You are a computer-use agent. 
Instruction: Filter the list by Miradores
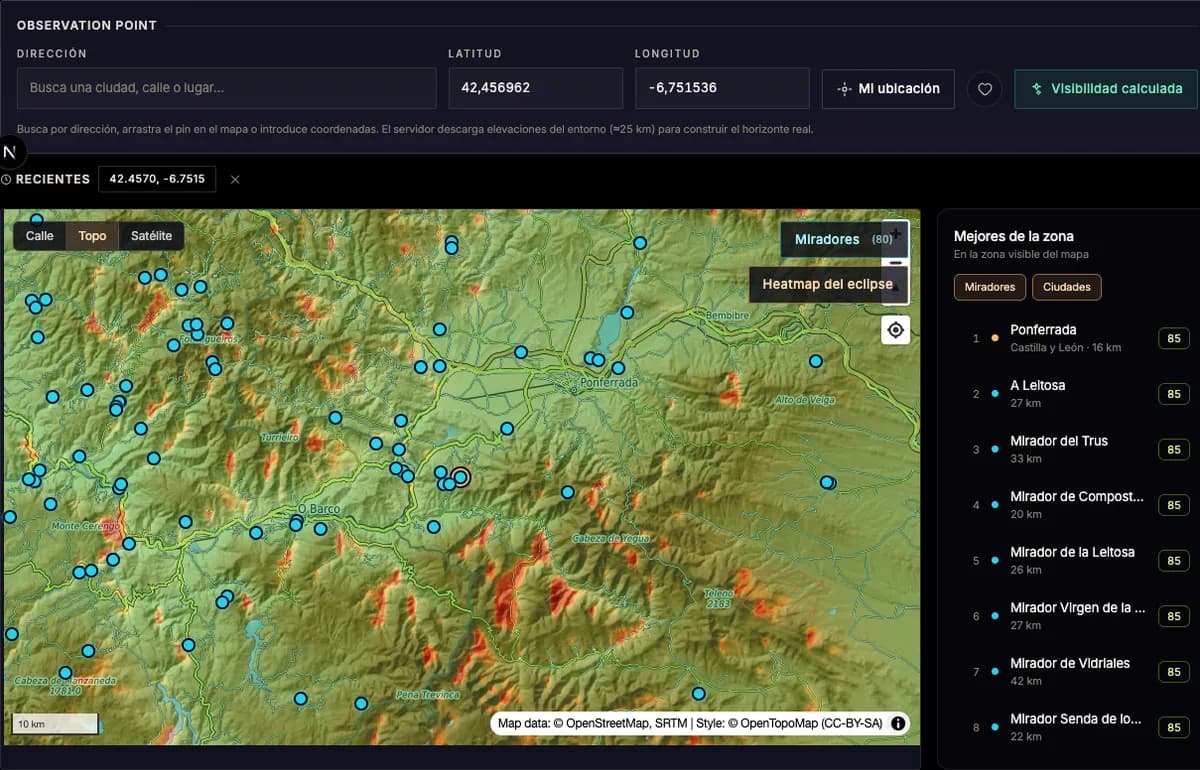[990, 287]
